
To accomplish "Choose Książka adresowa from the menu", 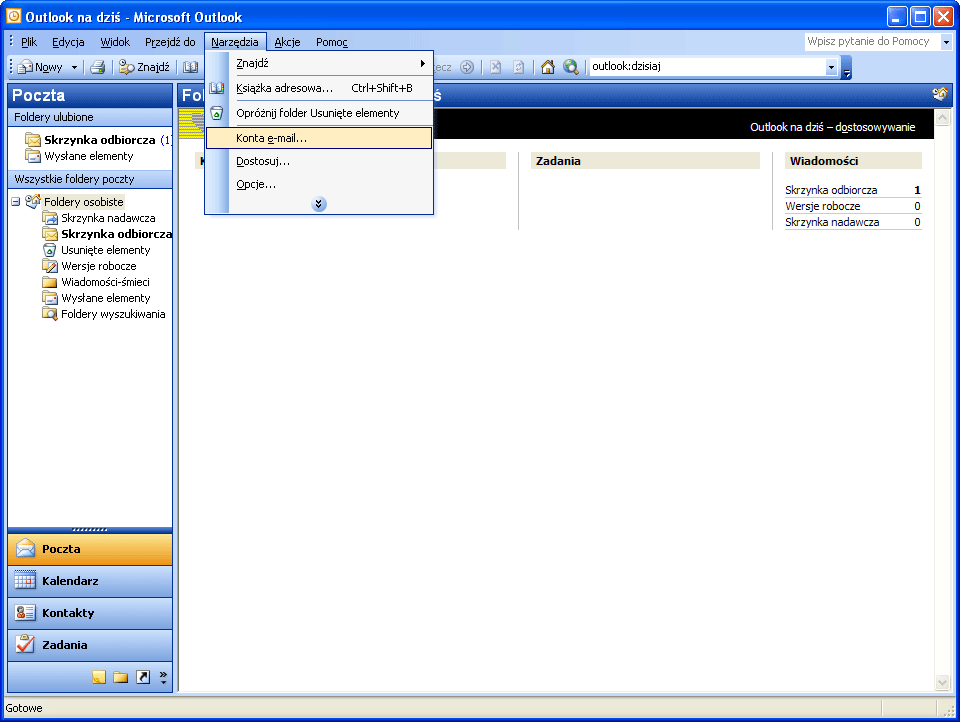I will pos(319,88).
